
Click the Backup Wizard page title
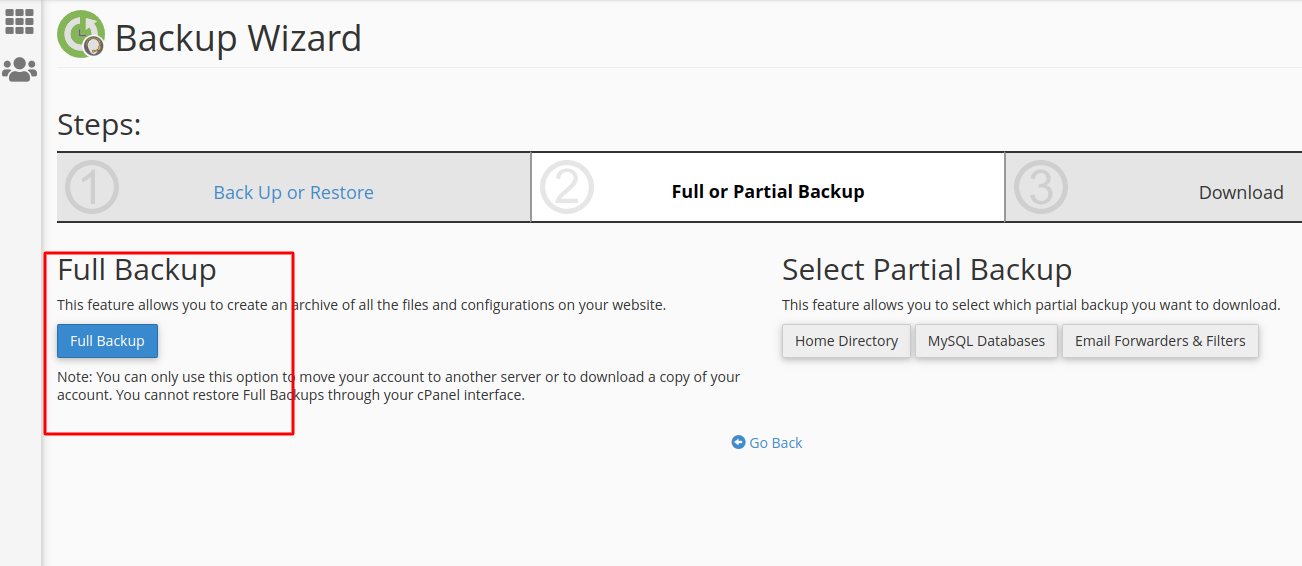238,38
